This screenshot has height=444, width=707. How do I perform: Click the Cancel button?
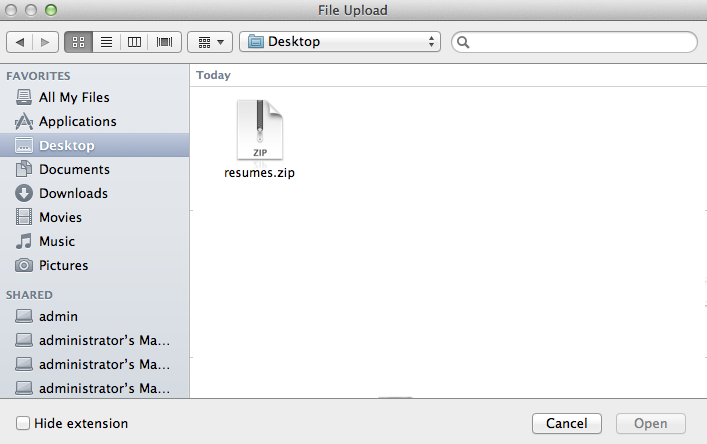coord(567,423)
